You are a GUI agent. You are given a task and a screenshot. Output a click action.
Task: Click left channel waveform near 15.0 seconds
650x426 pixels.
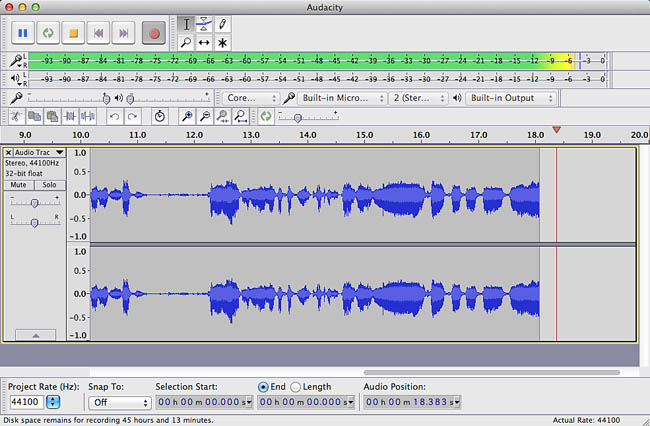tap(364, 195)
